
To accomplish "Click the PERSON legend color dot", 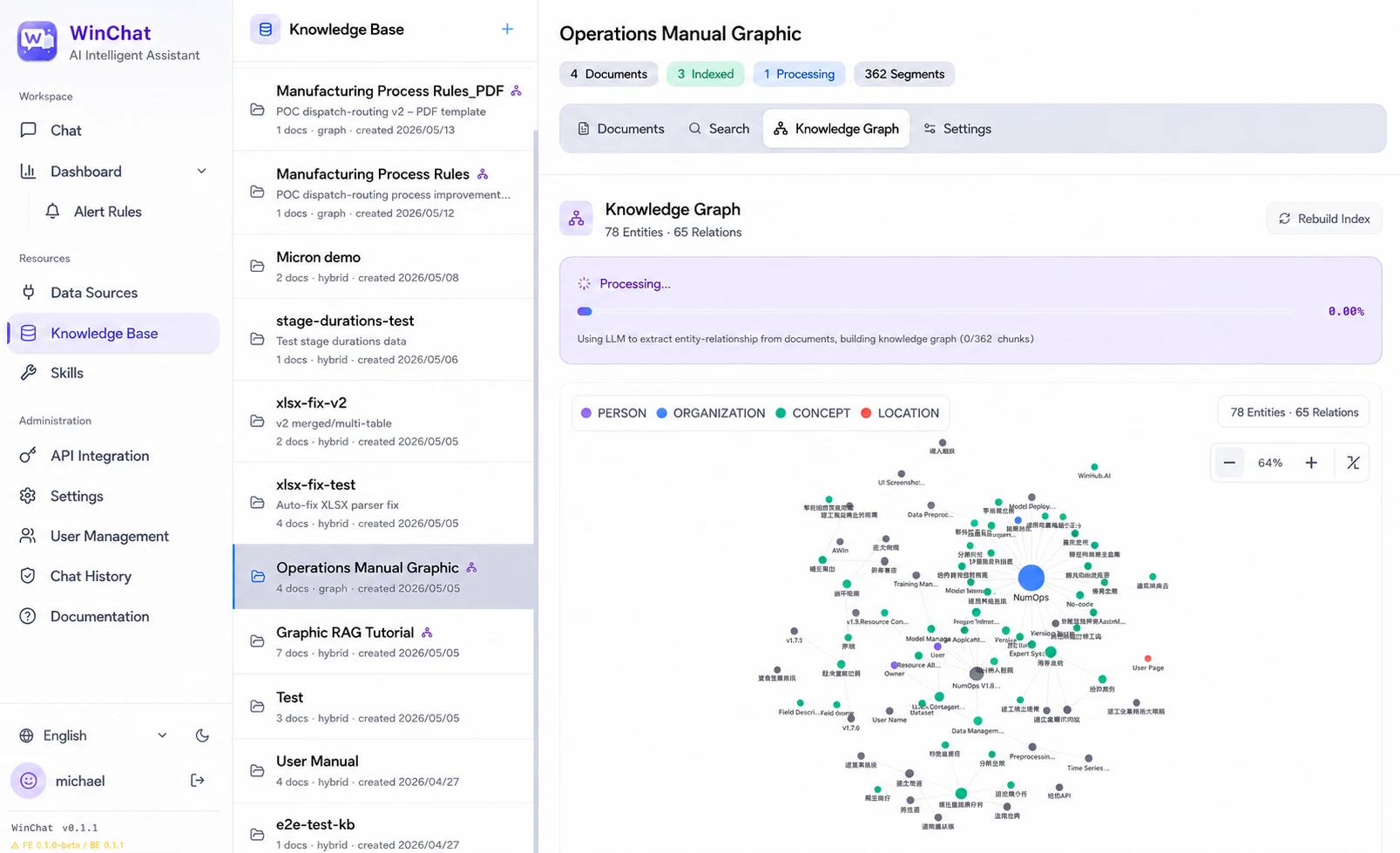I will tap(586, 413).
